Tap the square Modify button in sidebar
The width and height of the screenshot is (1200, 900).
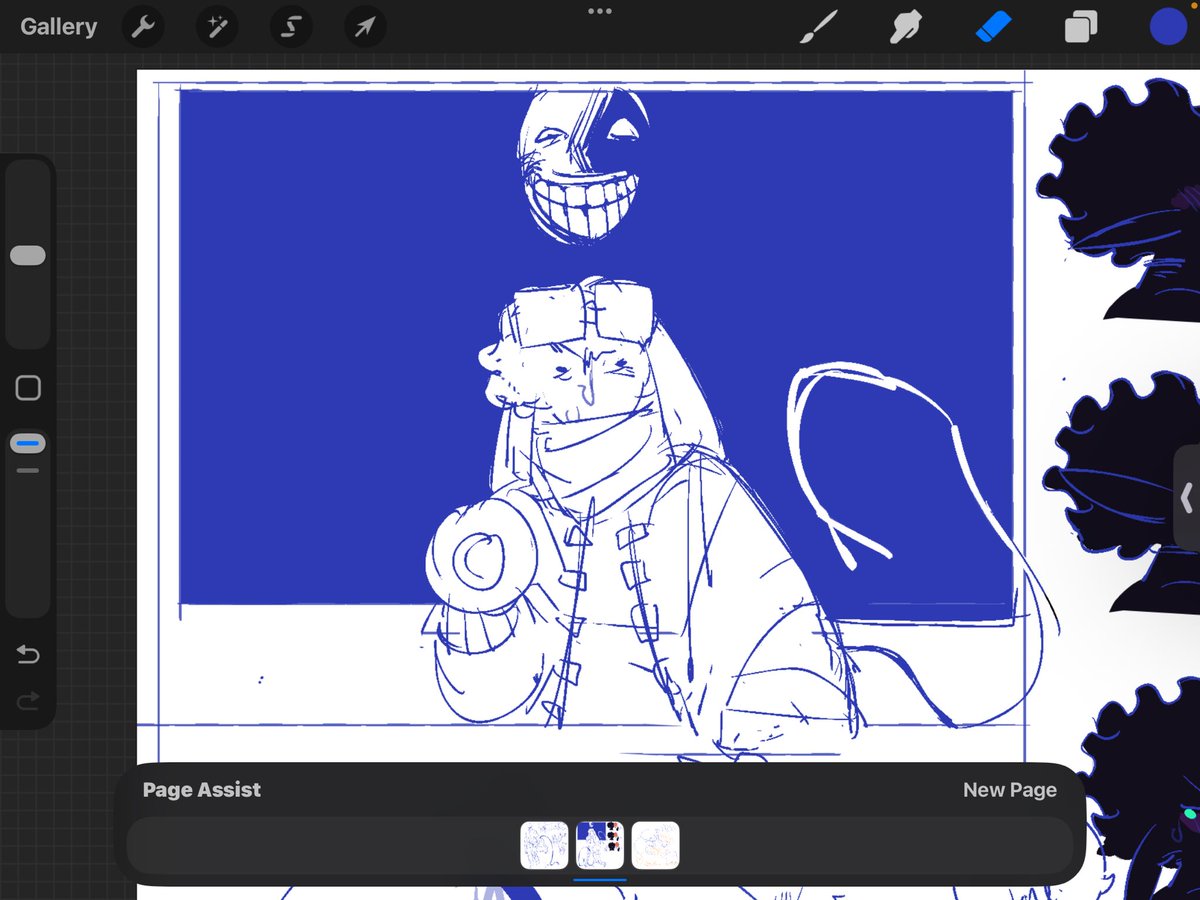(x=28, y=388)
